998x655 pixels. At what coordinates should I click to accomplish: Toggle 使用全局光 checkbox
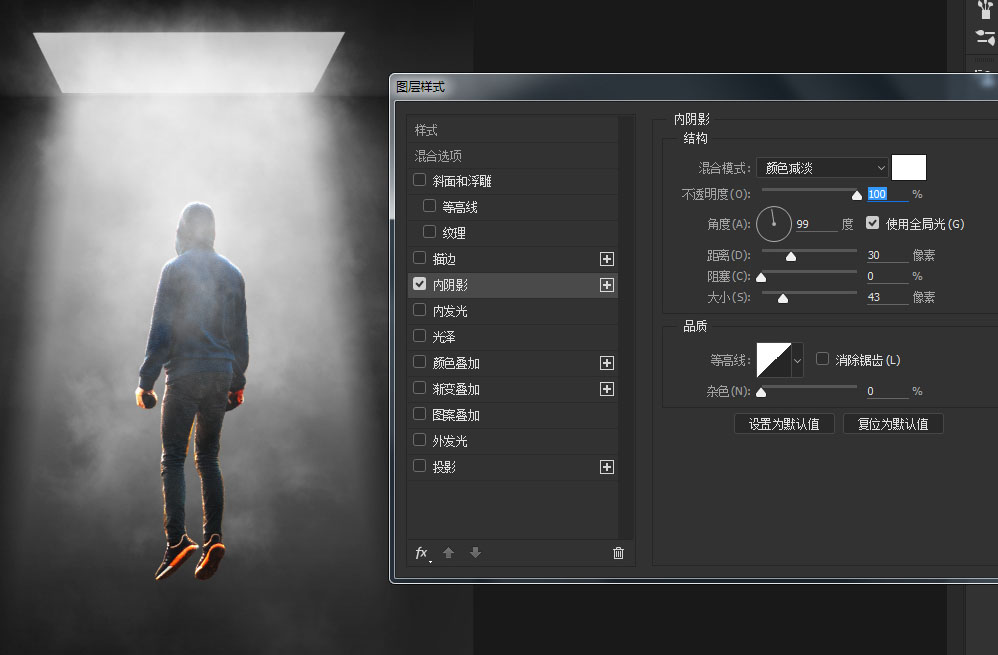[873, 223]
